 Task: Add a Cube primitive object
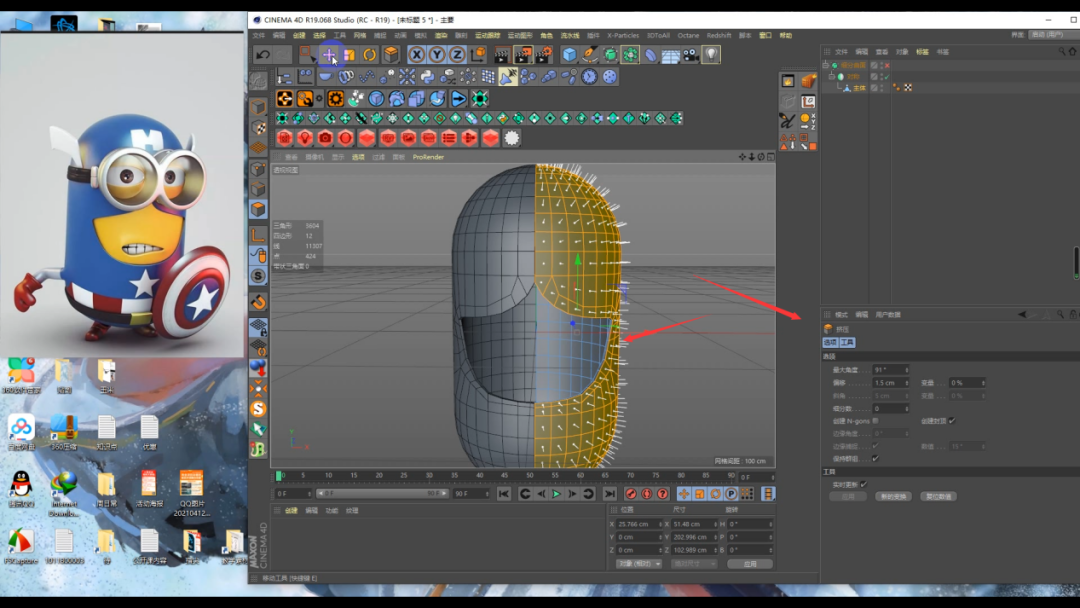tap(569, 54)
